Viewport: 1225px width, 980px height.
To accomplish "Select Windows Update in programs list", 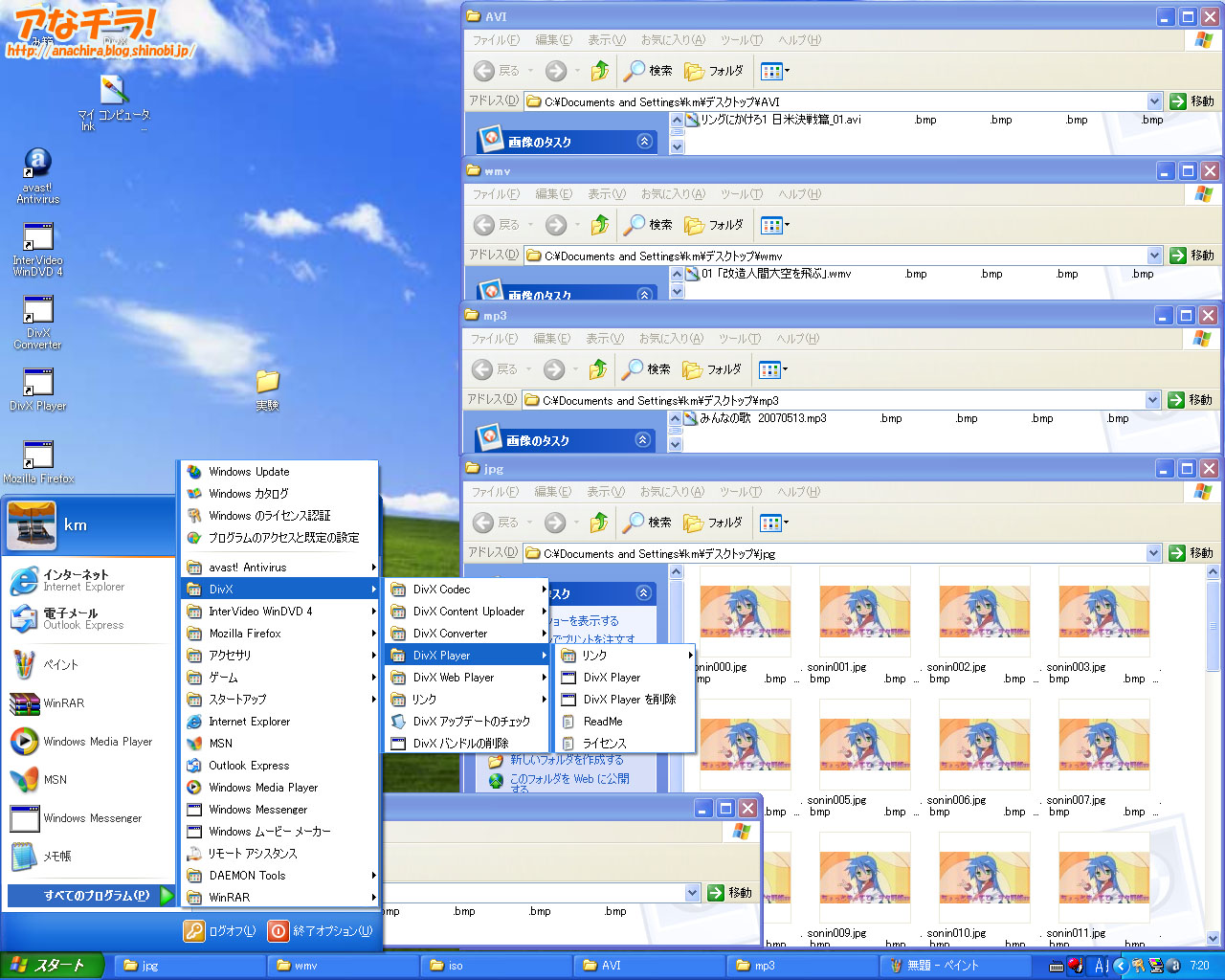I will (x=279, y=472).
